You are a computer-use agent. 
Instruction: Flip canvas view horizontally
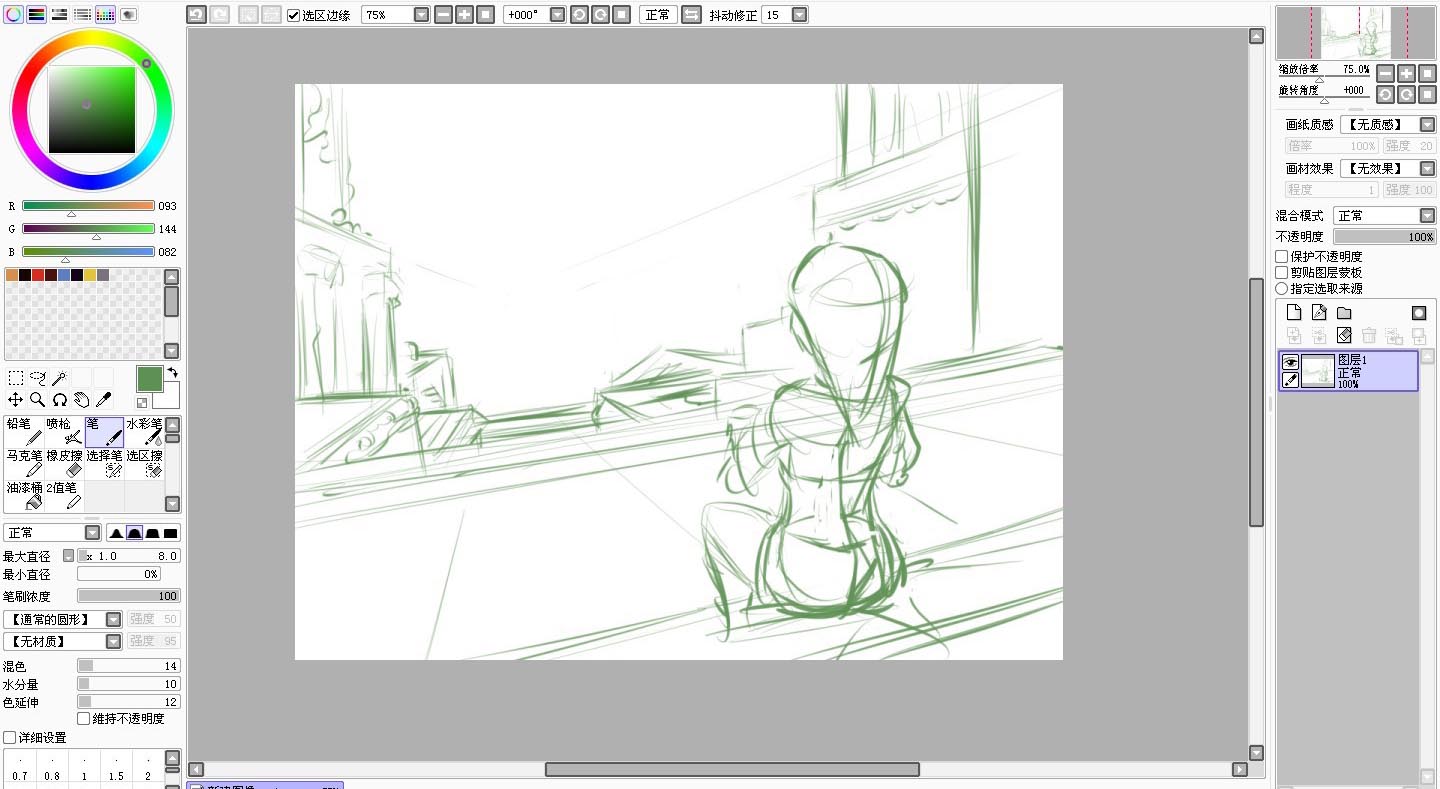691,15
